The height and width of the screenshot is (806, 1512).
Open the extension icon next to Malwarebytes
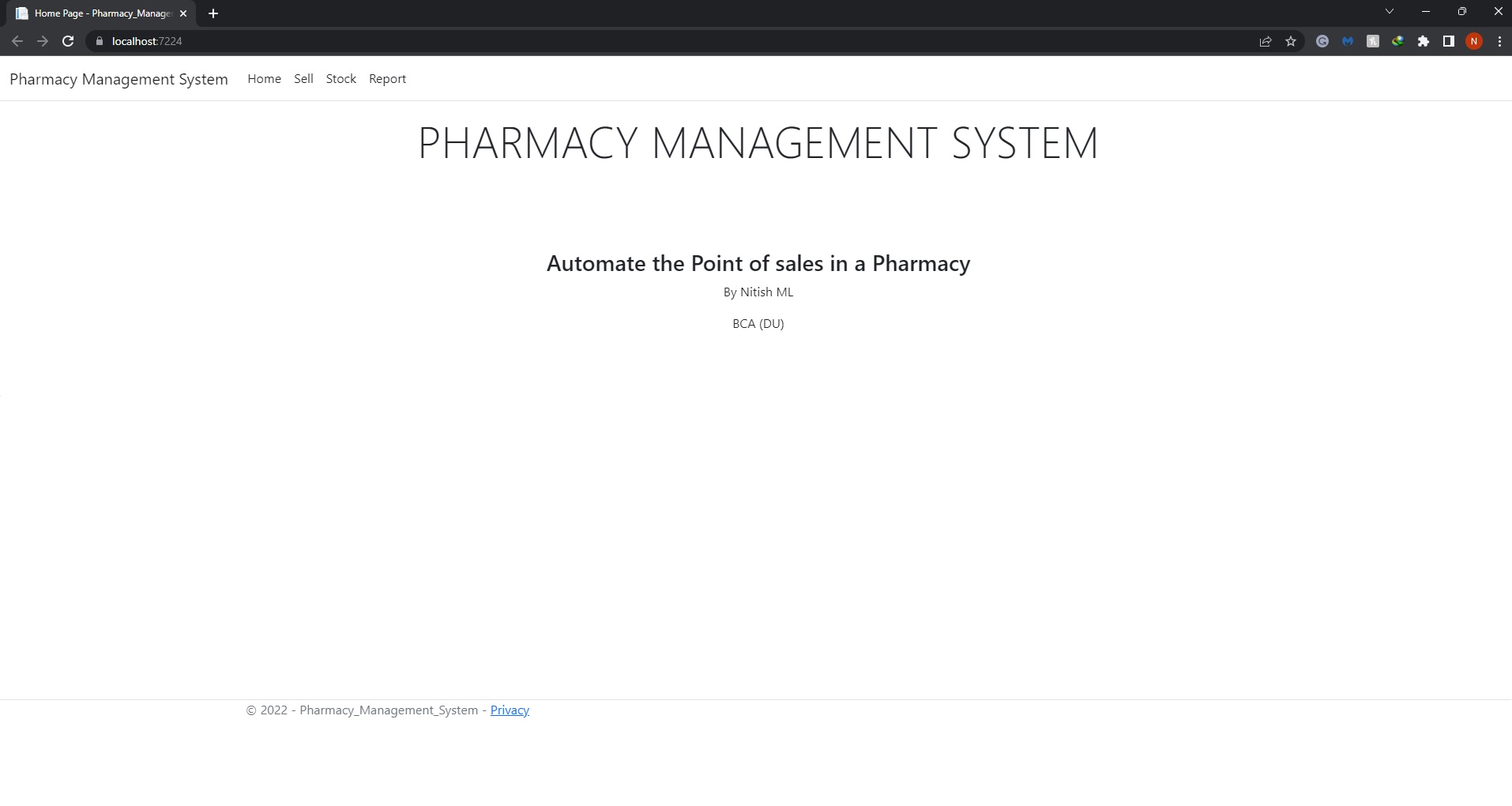tap(1373, 41)
